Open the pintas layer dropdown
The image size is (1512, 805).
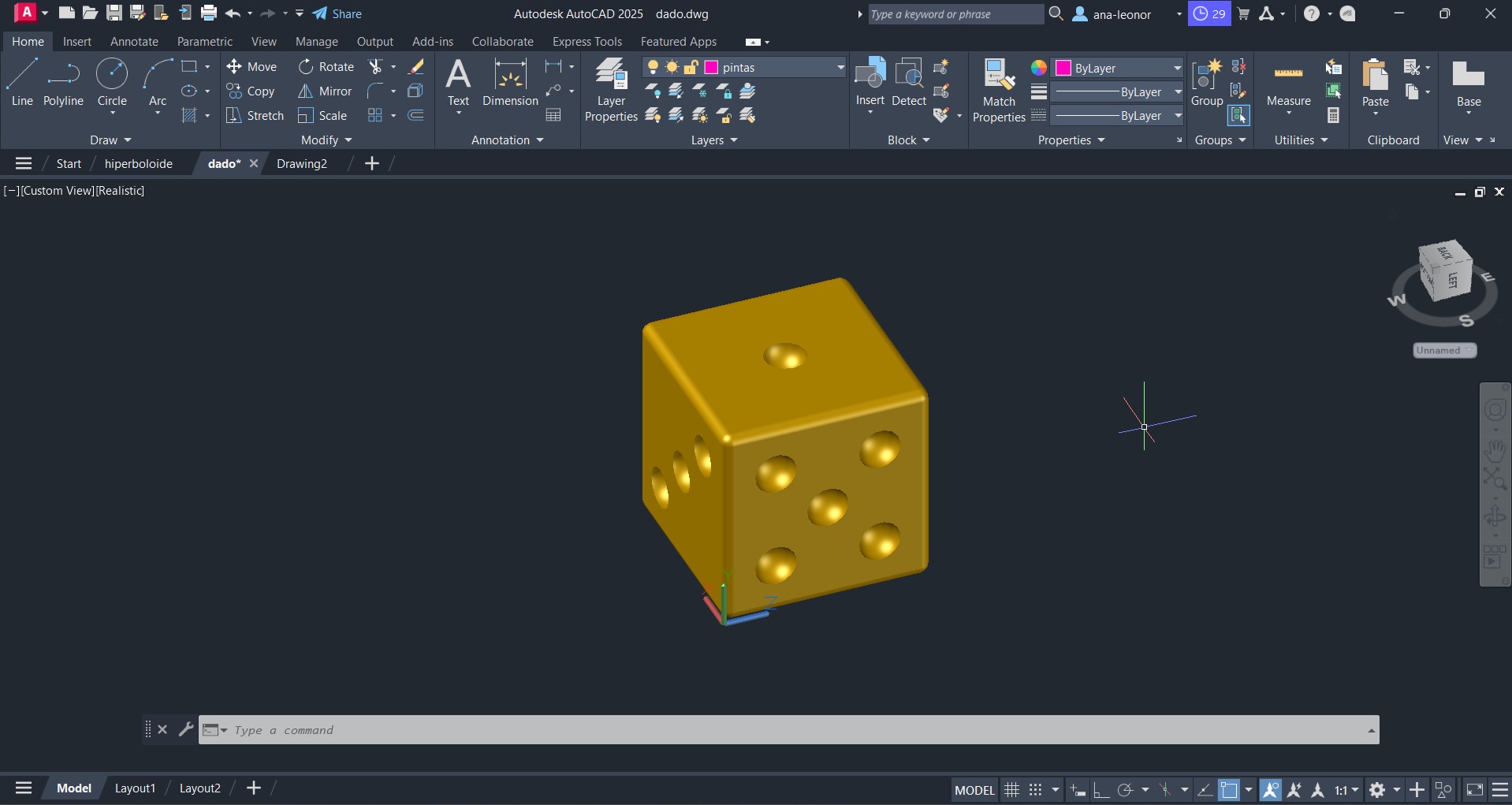[x=840, y=68]
